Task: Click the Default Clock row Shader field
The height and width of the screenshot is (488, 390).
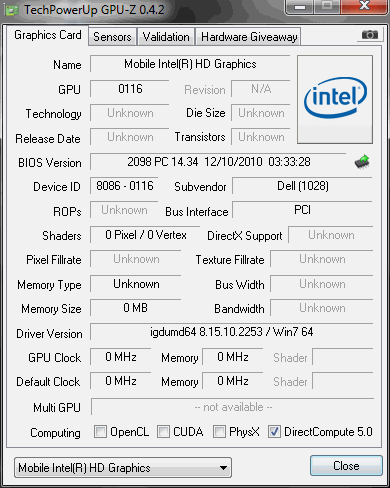Action: coord(343,381)
